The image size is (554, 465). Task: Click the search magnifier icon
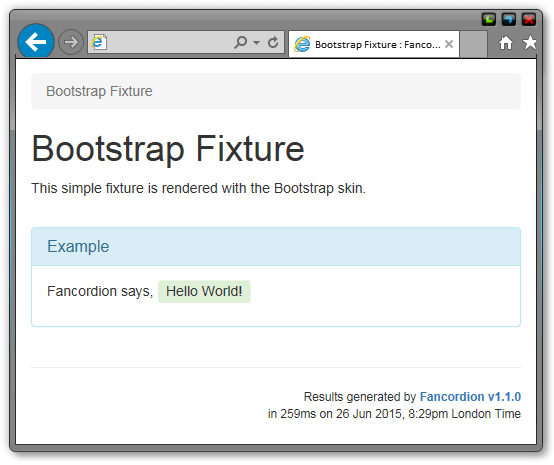pos(241,42)
